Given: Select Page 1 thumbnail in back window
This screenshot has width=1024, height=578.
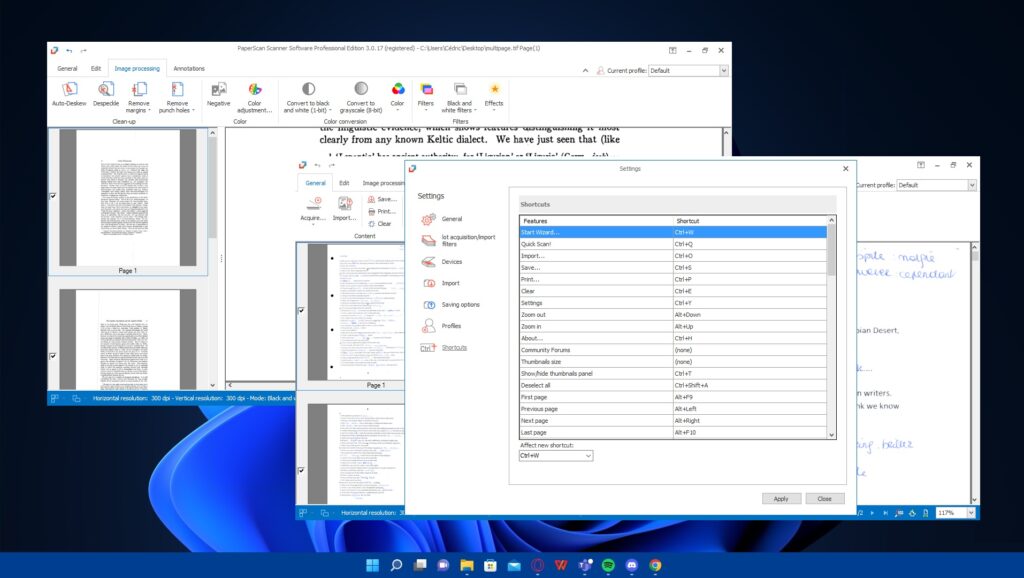Looking at the screenshot, I should [x=128, y=201].
